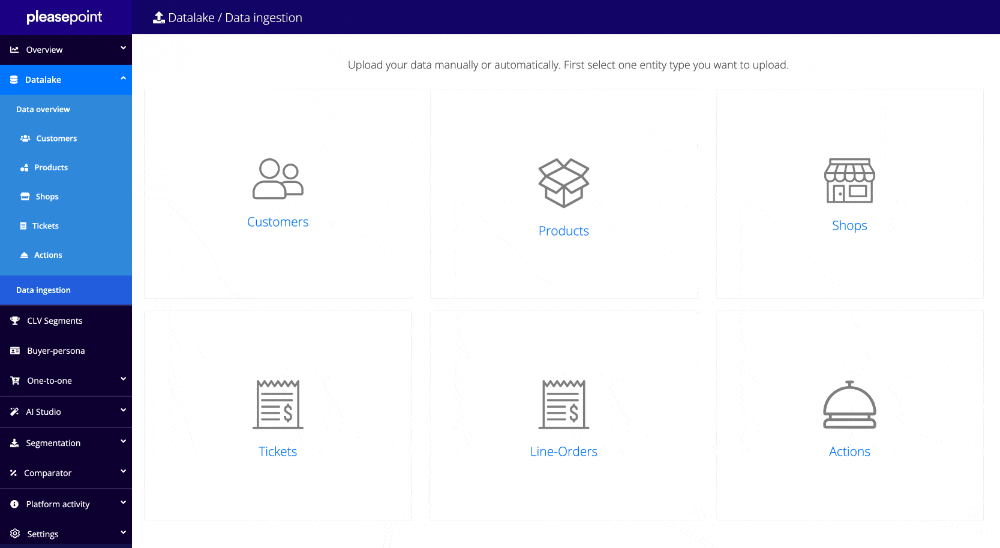Viewport: 1000px width, 548px height.
Task: Open the AI Studio sidebar menu label
Action: (x=43, y=412)
